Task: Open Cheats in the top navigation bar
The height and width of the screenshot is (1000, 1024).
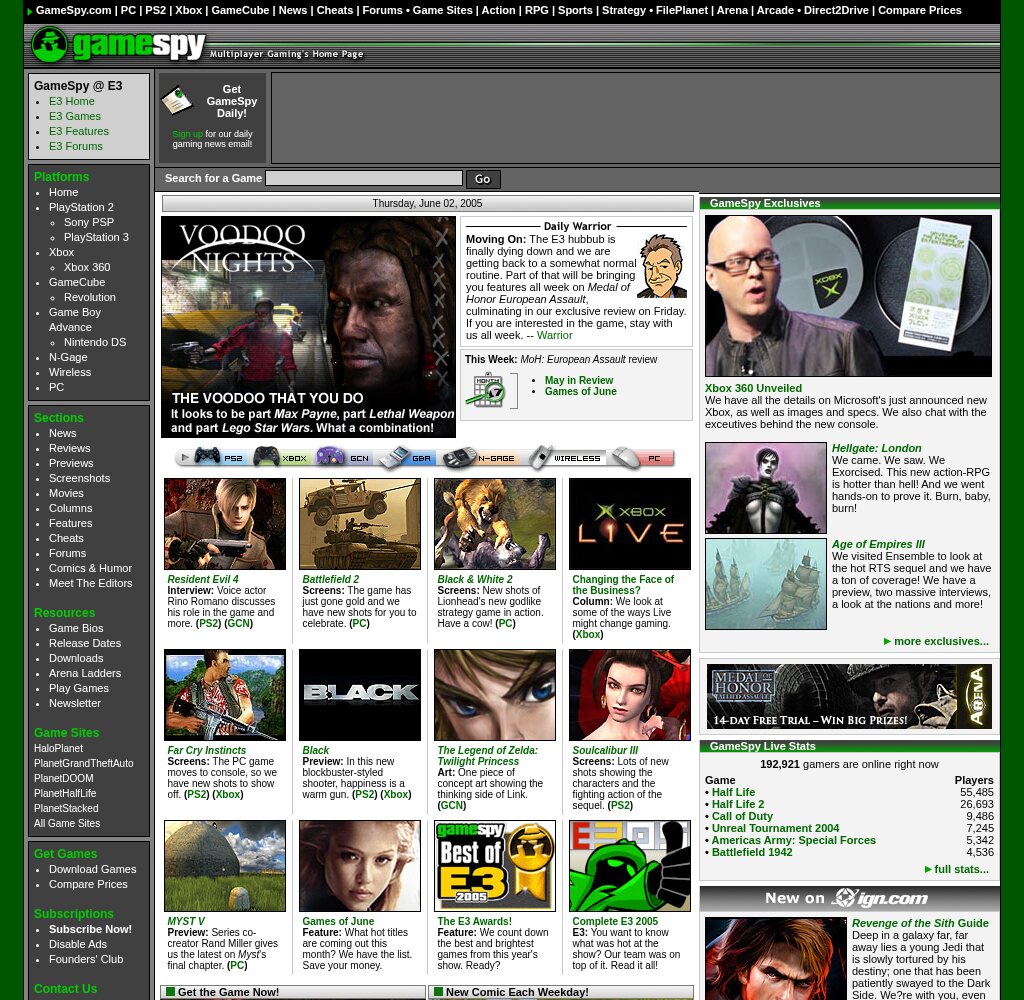Action: coord(334,10)
